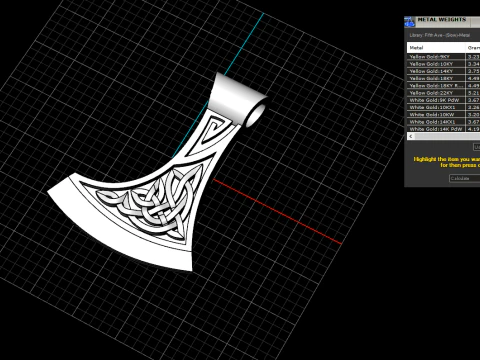Image resolution: width=480 pixels, height=360 pixels.
Task: Select the Yellow Gold:10KY row
Action: (x=443, y=64)
